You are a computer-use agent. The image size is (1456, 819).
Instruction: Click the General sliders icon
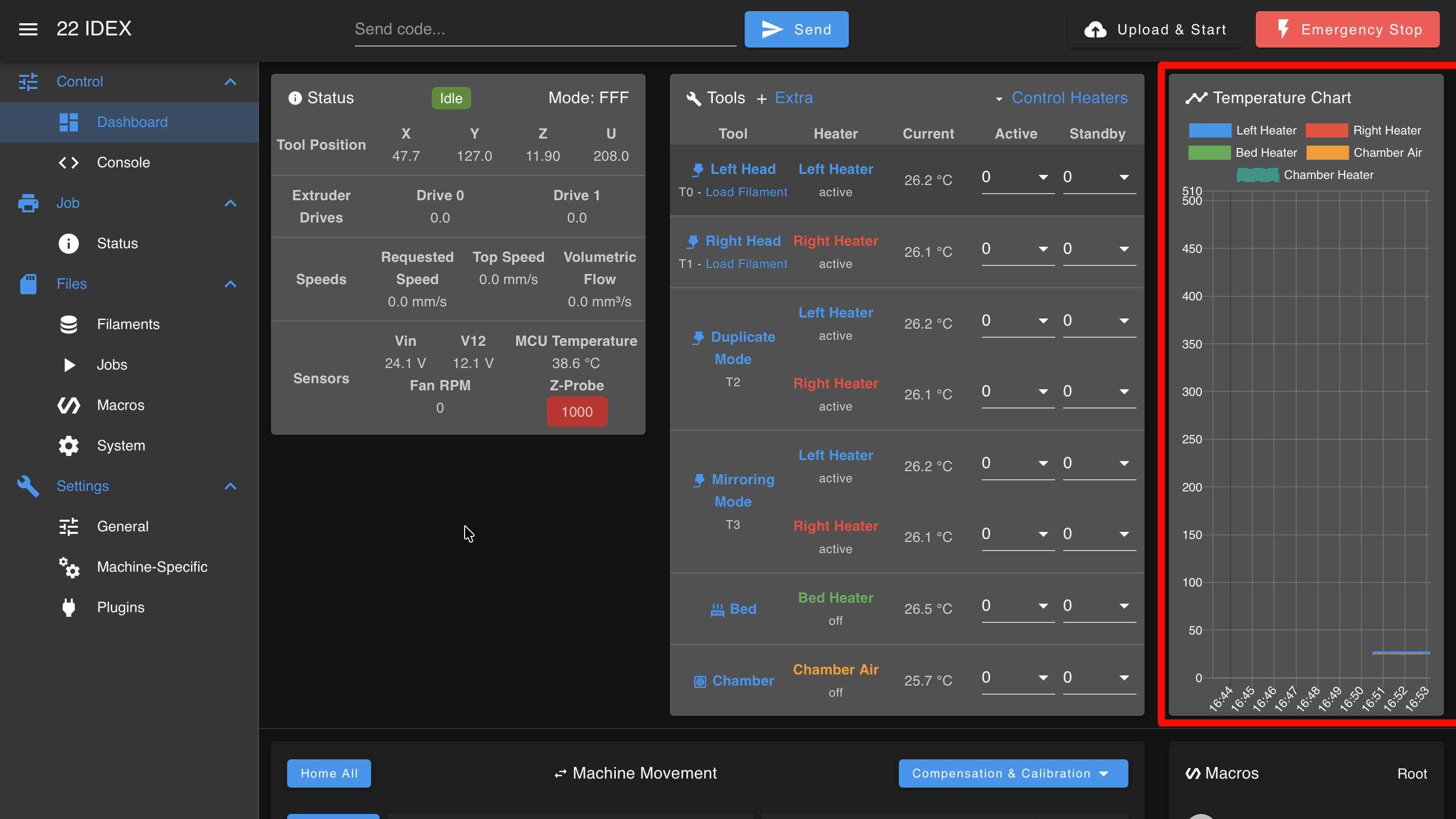[68, 526]
